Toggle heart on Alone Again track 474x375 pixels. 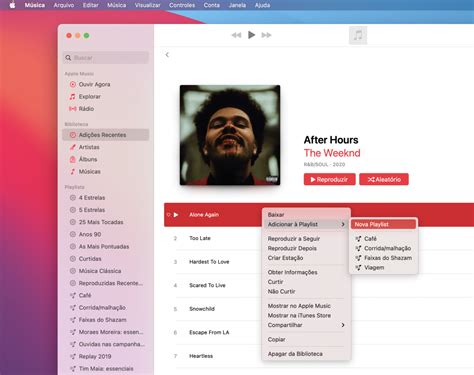[168, 215]
